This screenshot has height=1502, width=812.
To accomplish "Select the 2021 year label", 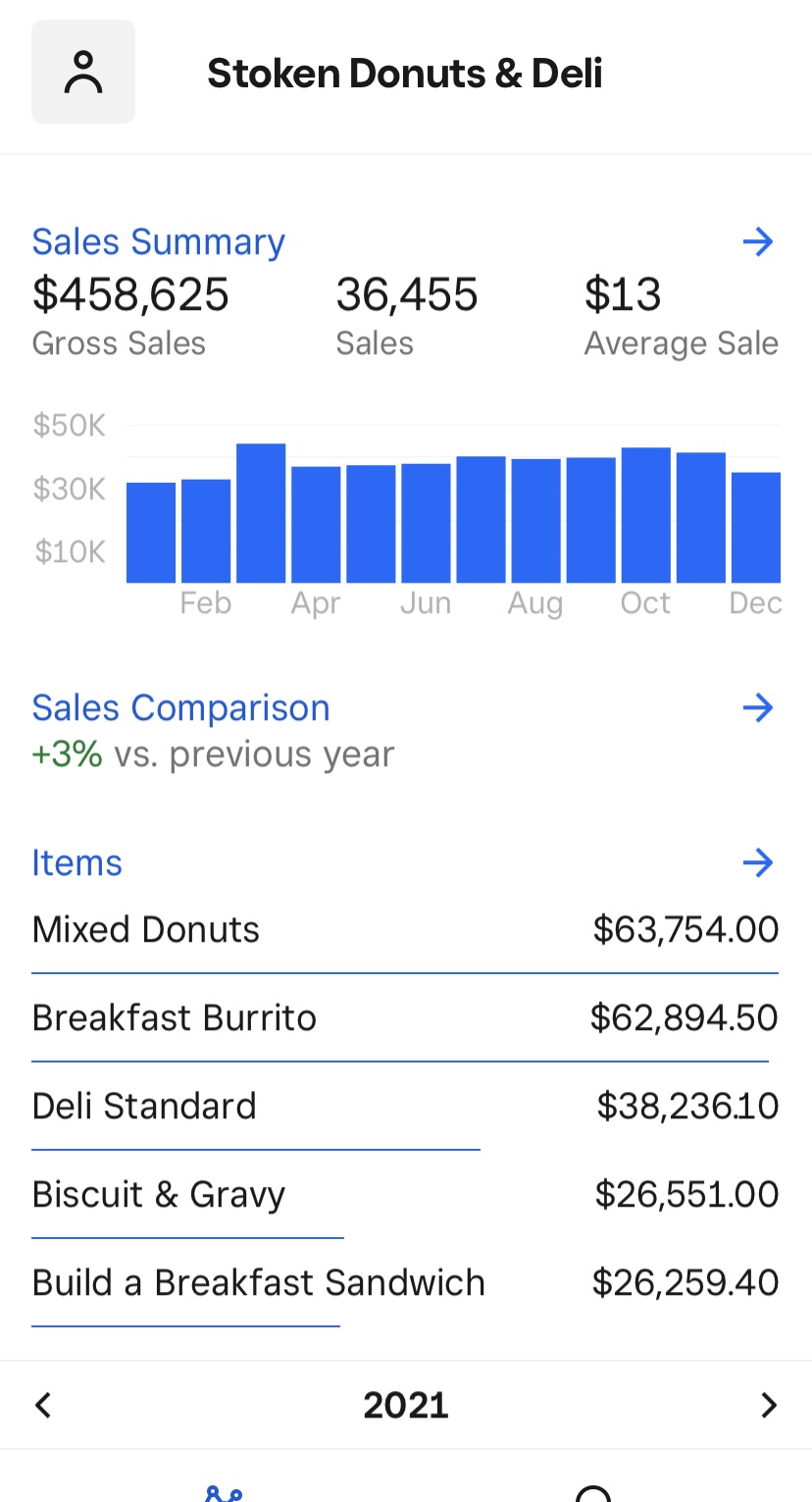I will 405,1405.
